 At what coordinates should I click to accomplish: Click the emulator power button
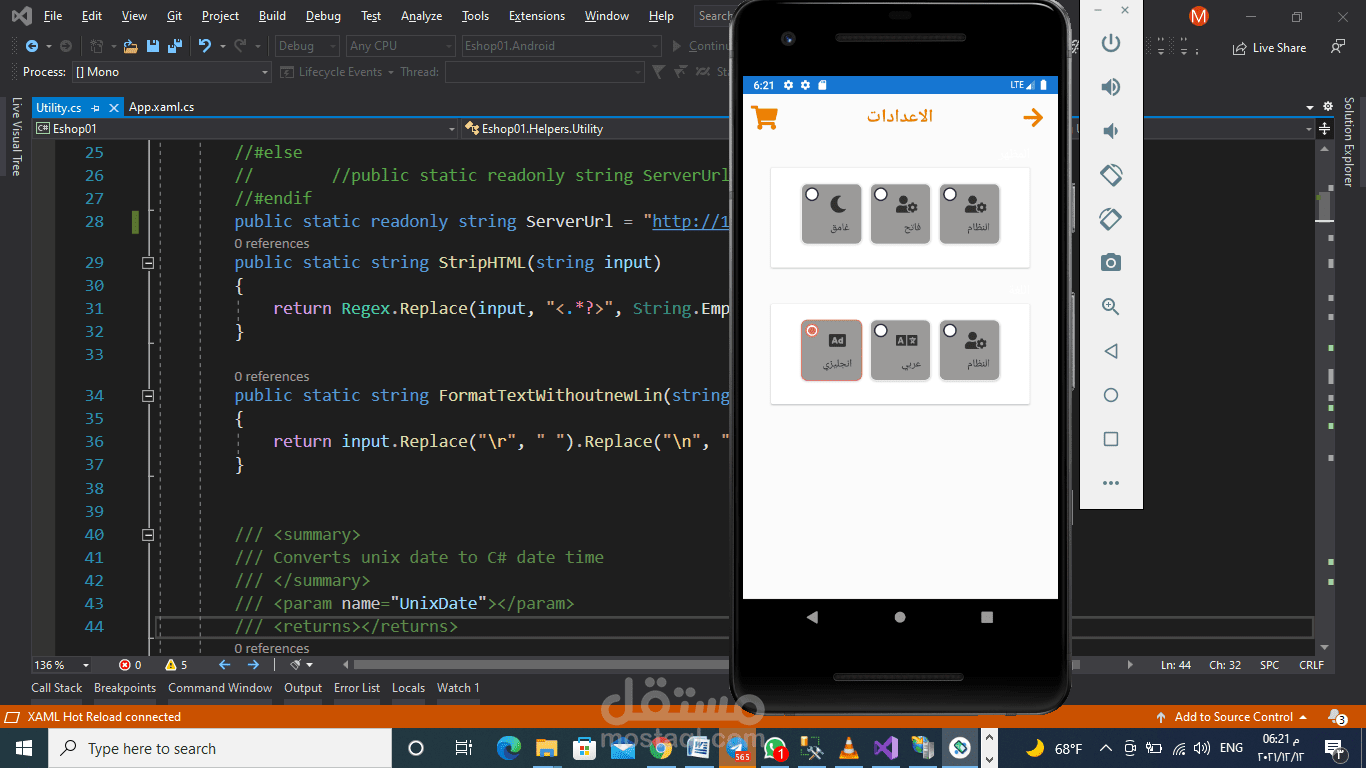point(1110,43)
